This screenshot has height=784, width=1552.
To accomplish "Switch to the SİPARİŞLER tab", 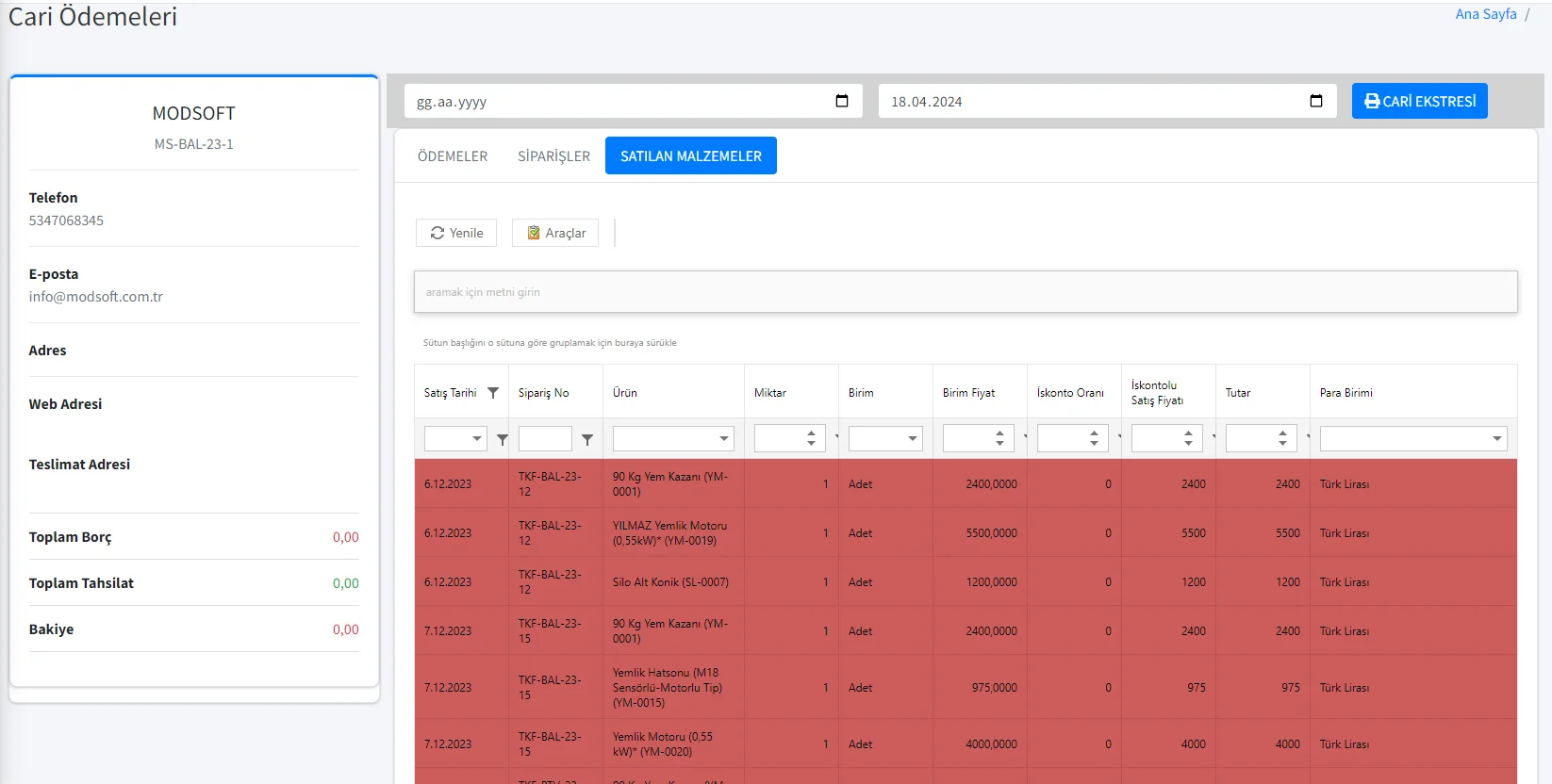I will [x=553, y=156].
